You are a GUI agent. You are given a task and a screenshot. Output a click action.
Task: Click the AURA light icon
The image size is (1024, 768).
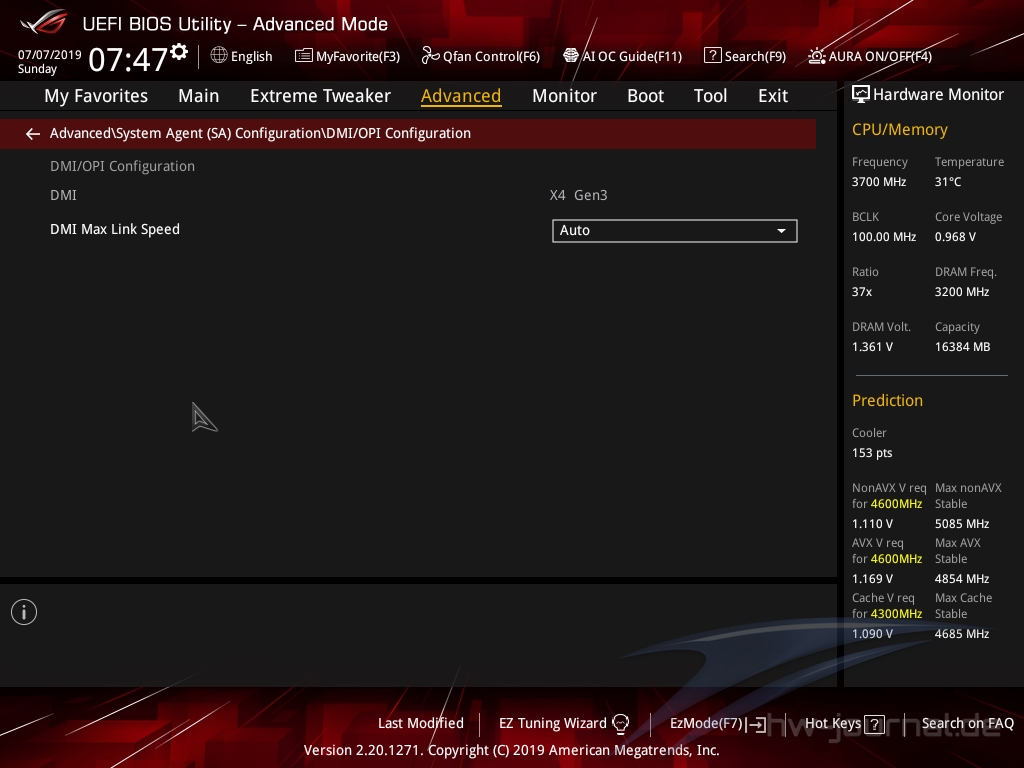(x=816, y=56)
